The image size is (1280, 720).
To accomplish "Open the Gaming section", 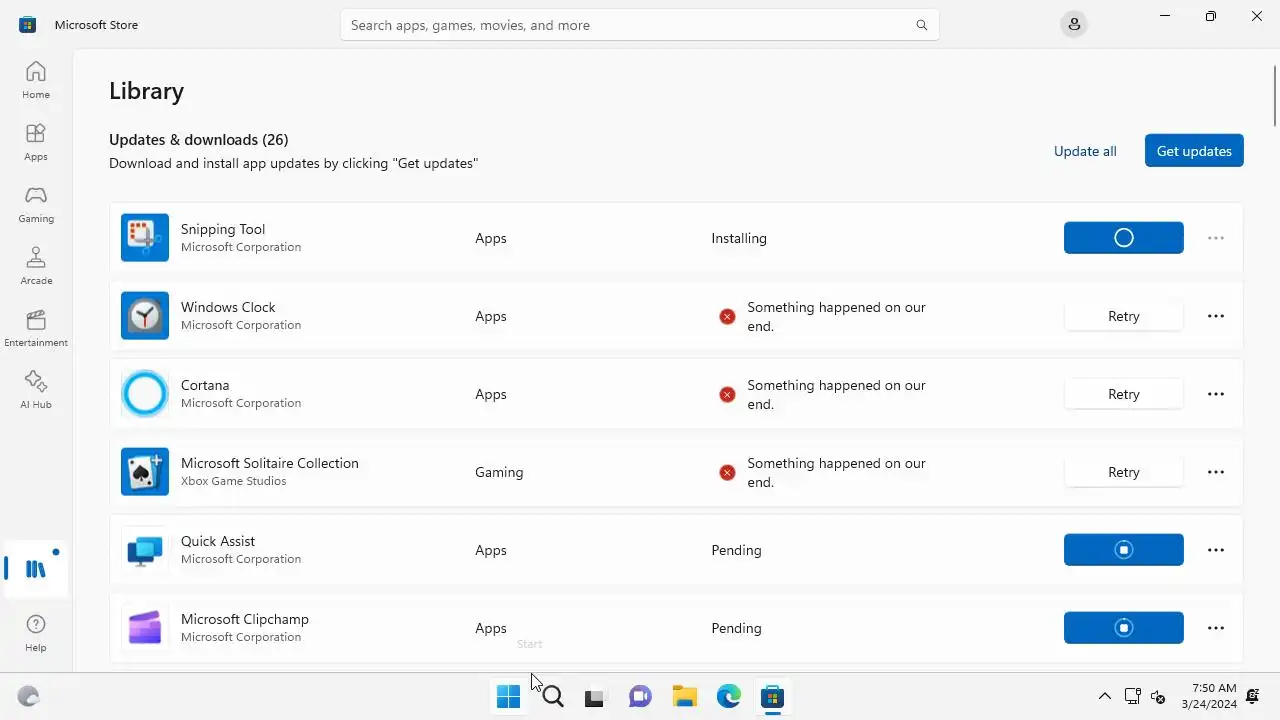I will tap(36, 204).
